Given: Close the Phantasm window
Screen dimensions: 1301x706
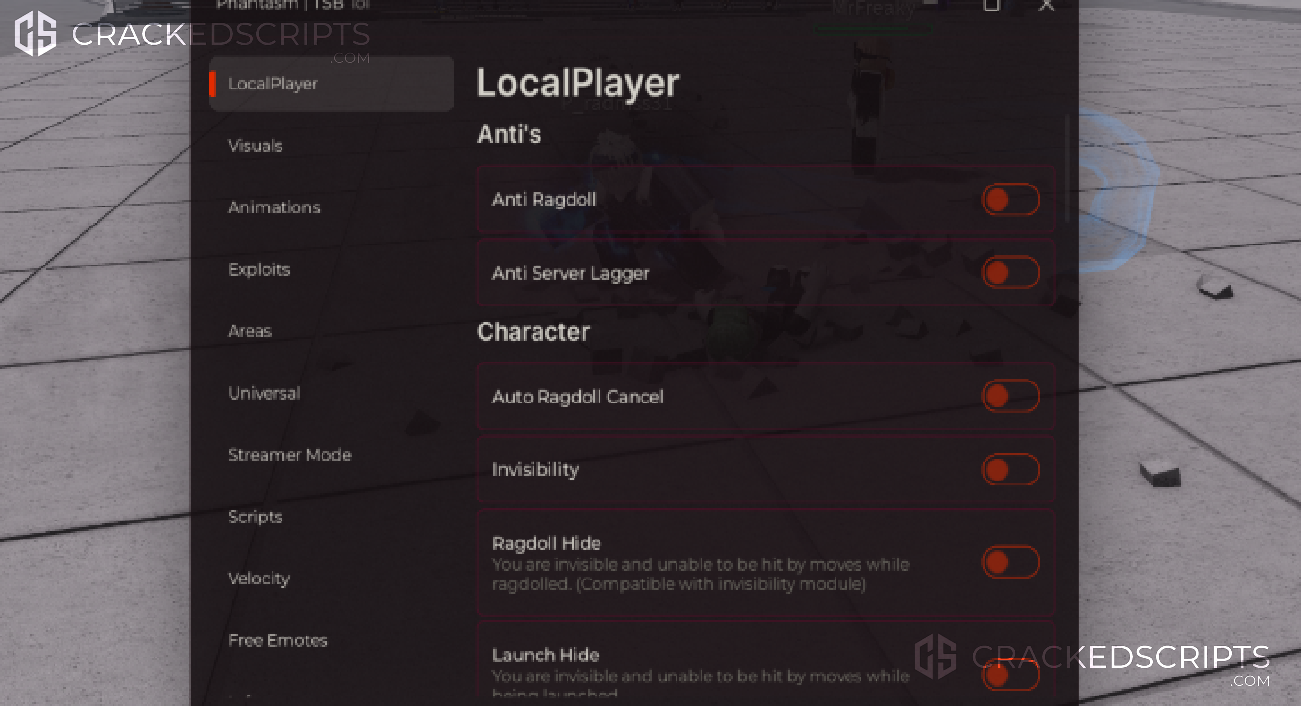Looking at the screenshot, I should click(1046, 5).
